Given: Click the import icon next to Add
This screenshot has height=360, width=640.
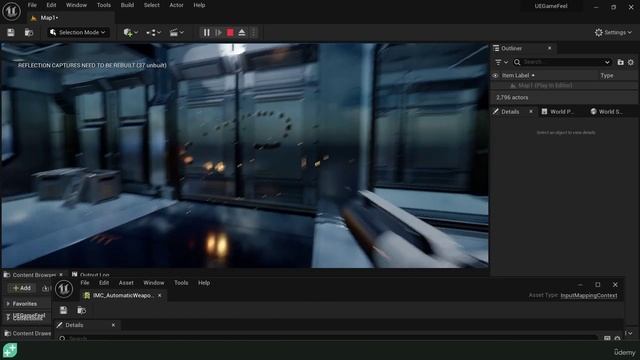Looking at the screenshot, I should pyautogui.click(x=45, y=289).
